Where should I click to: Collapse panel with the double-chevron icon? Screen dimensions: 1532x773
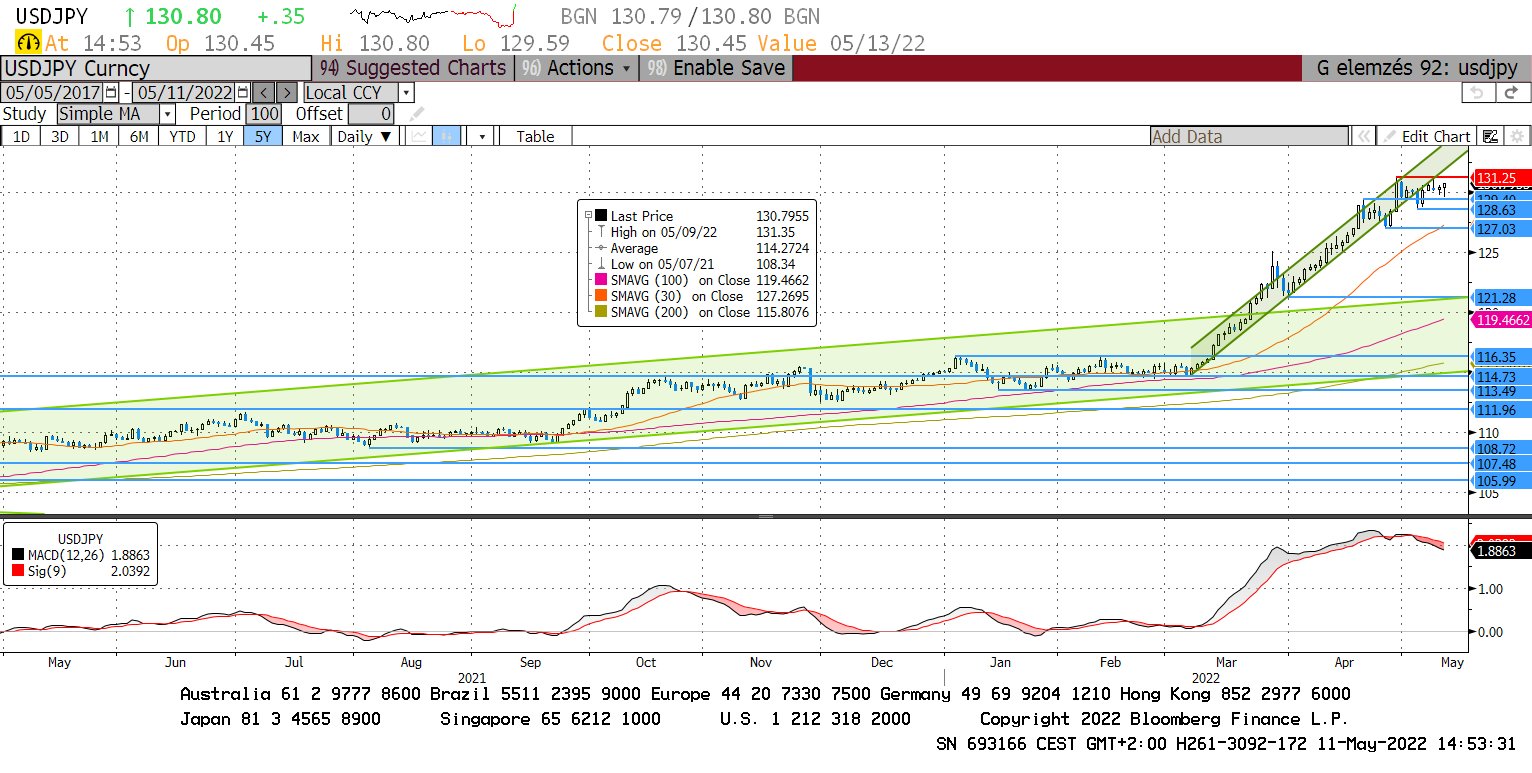(1362, 136)
